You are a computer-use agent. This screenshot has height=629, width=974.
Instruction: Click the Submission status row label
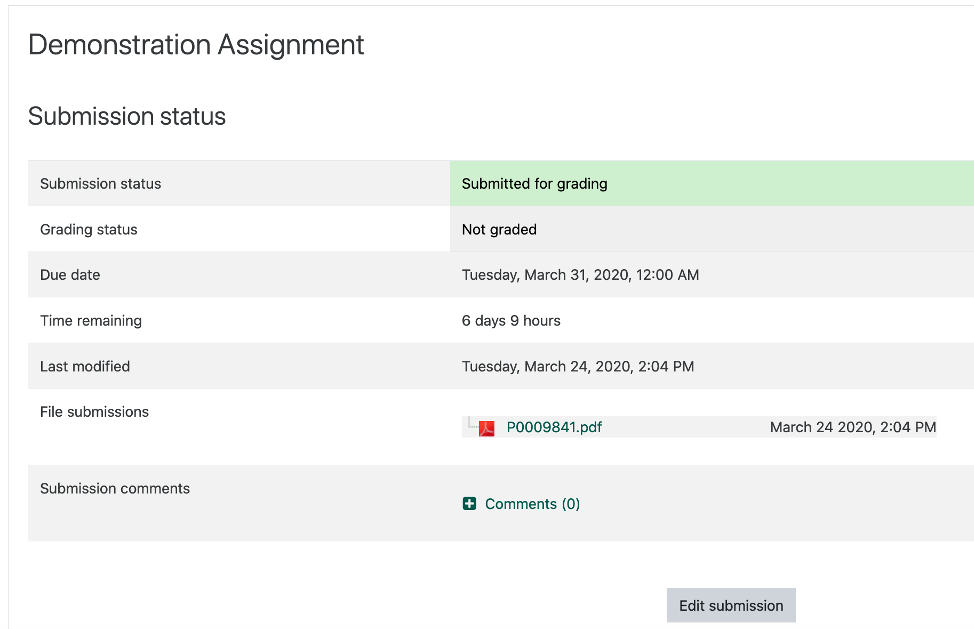tap(100, 184)
